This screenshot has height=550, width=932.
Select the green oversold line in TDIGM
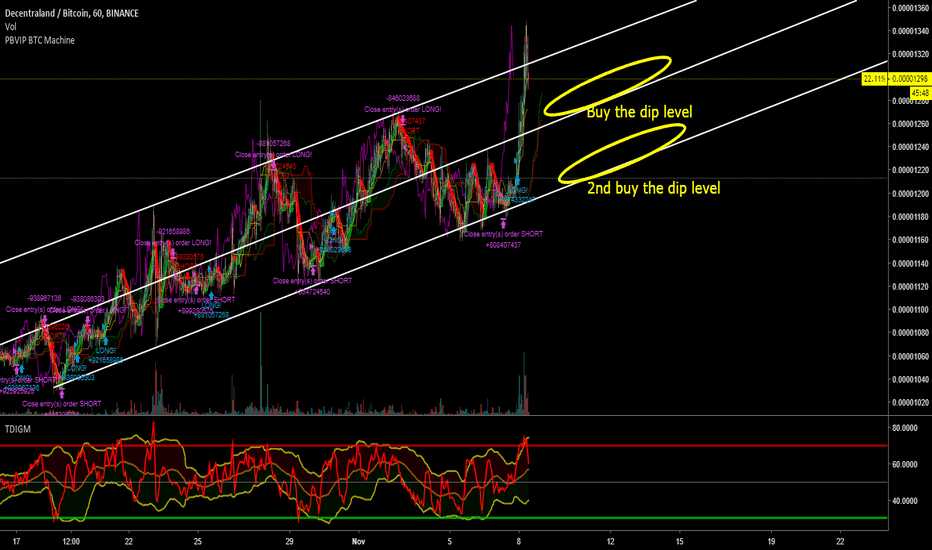pos(443,518)
